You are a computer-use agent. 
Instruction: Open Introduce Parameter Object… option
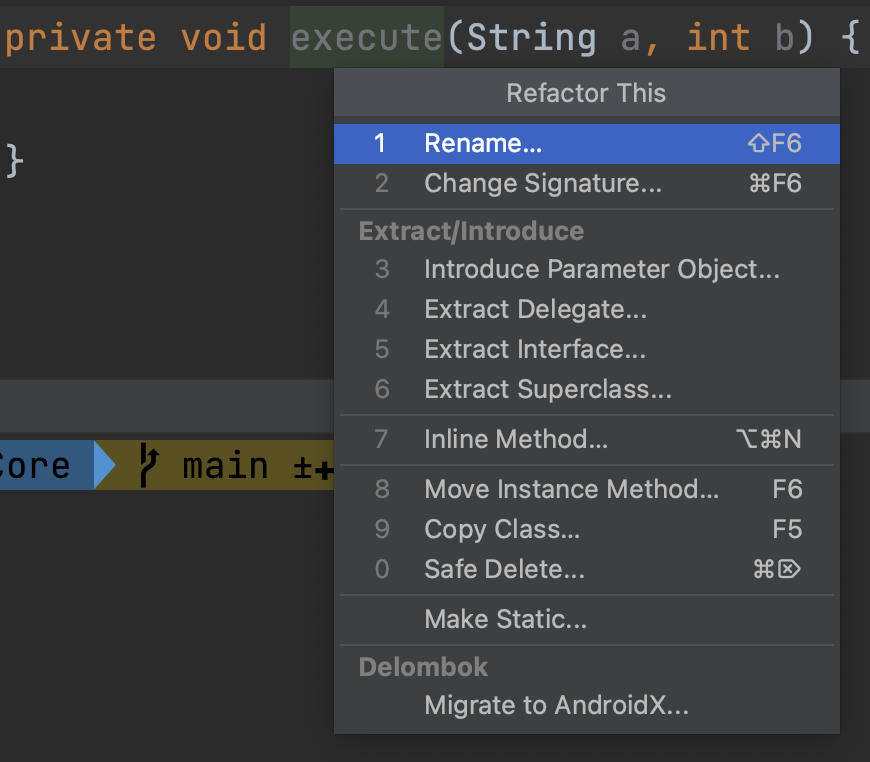586,270
